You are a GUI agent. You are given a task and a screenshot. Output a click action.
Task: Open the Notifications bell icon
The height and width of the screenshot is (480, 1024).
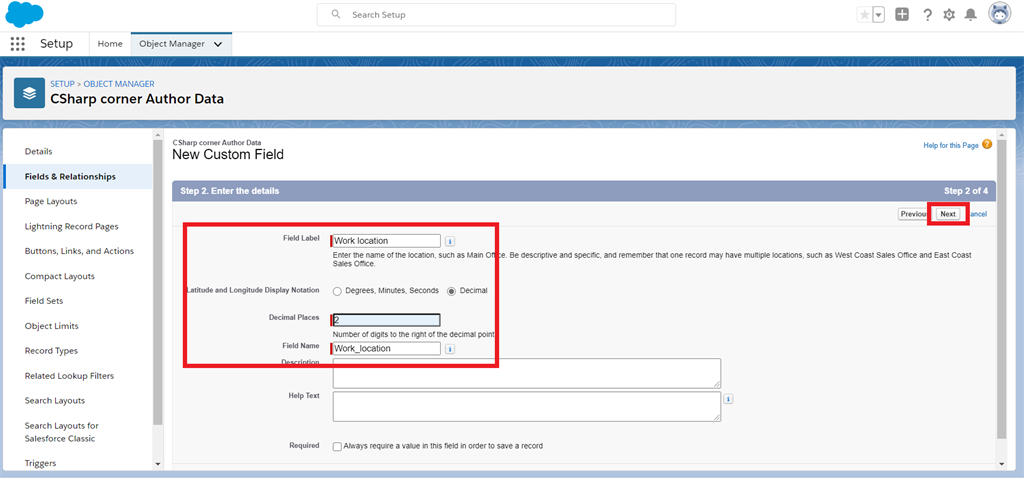pos(971,14)
